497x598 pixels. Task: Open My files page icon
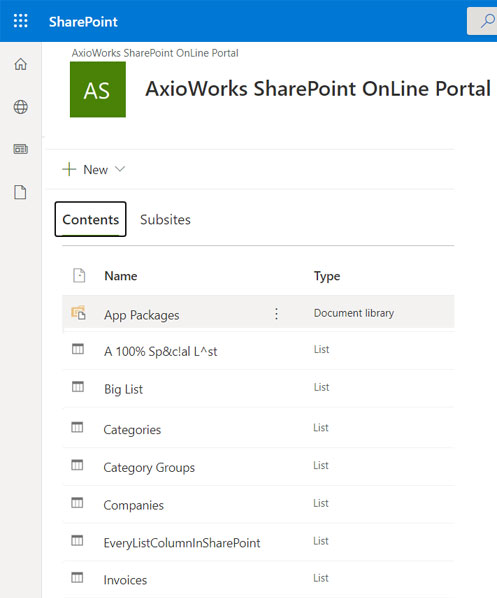[x=20, y=192]
